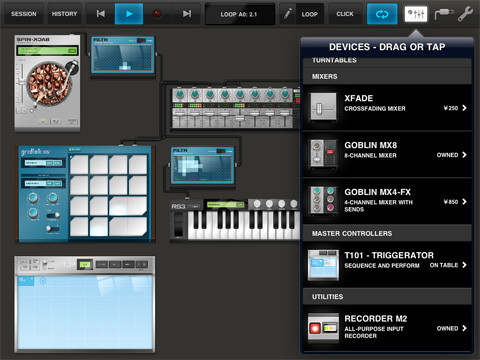Open the RS3 keyboard green preset display
This screenshot has height=360, width=480.
(x=225, y=204)
